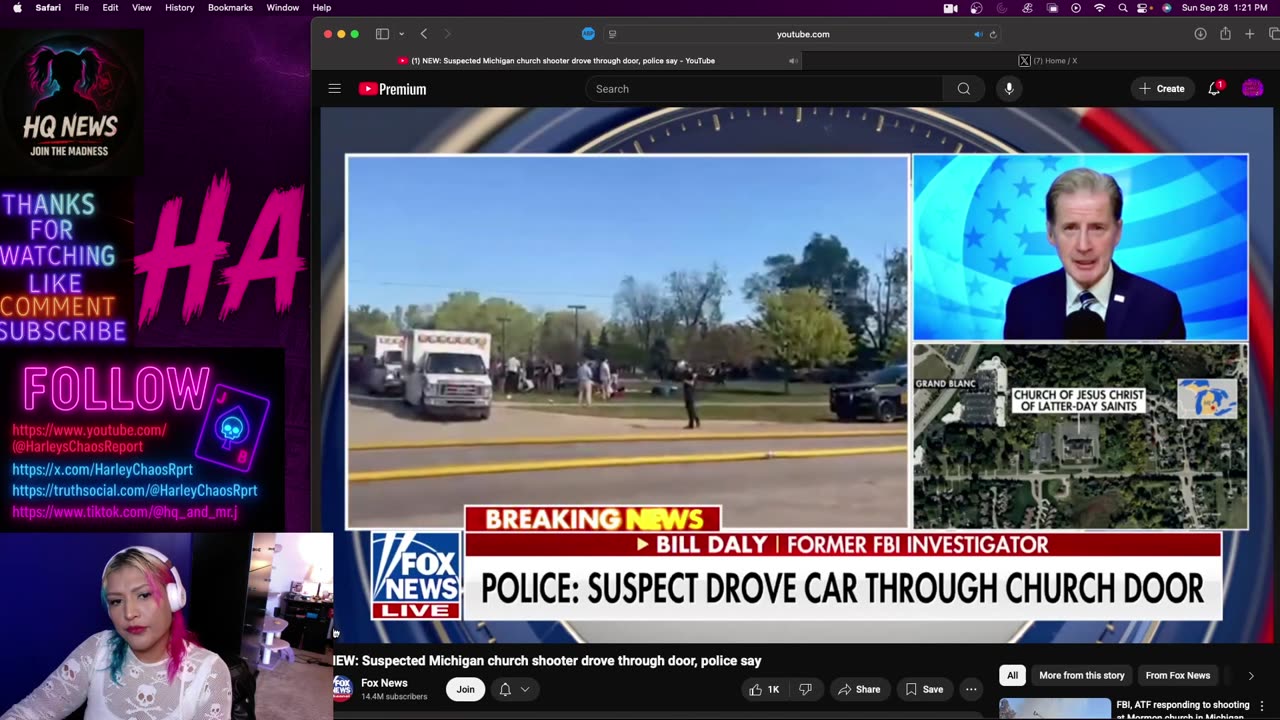This screenshot has width=1280, height=720.
Task: Open the FBI, ATF responding video title
Action: [x=1183, y=710]
